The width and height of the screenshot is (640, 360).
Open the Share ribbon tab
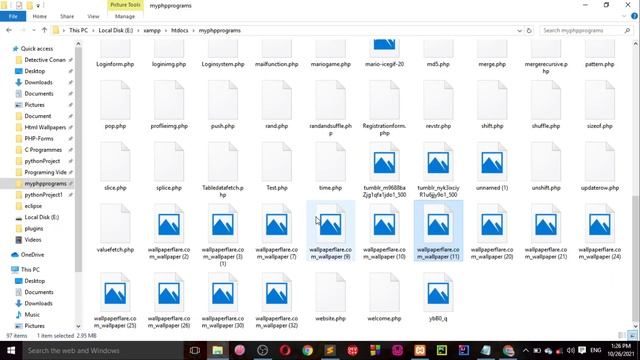pyautogui.click(x=67, y=16)
